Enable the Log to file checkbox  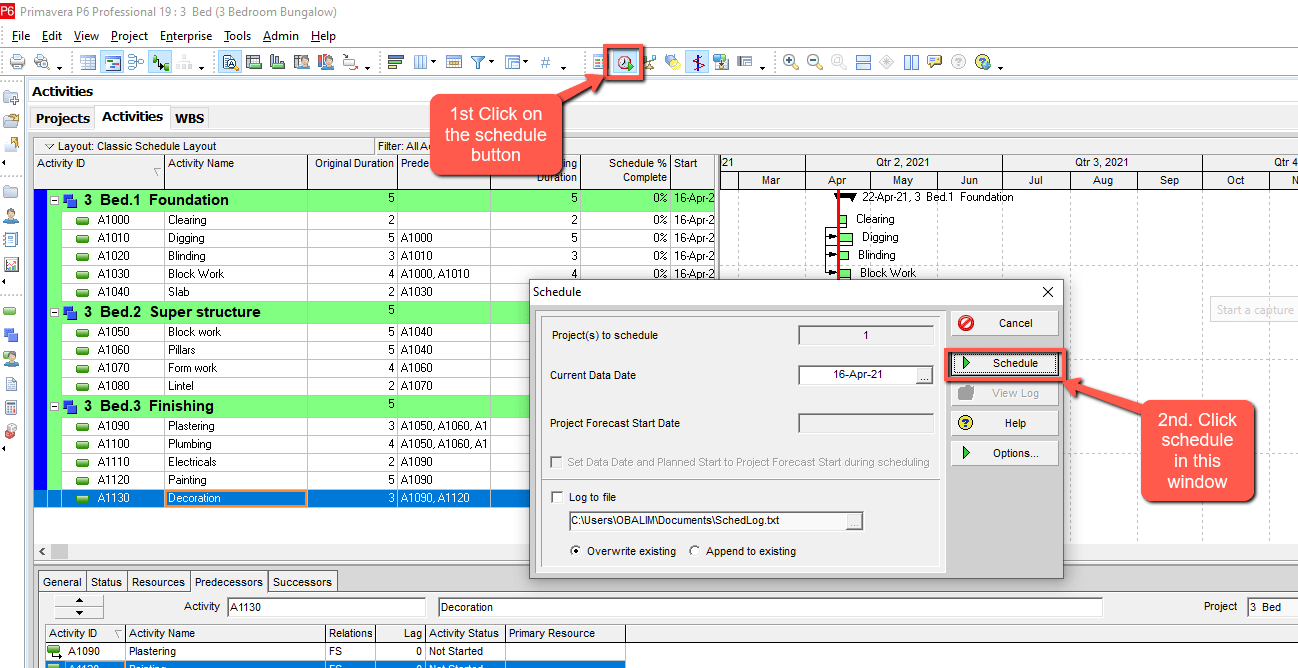click(x=558, y=497)
